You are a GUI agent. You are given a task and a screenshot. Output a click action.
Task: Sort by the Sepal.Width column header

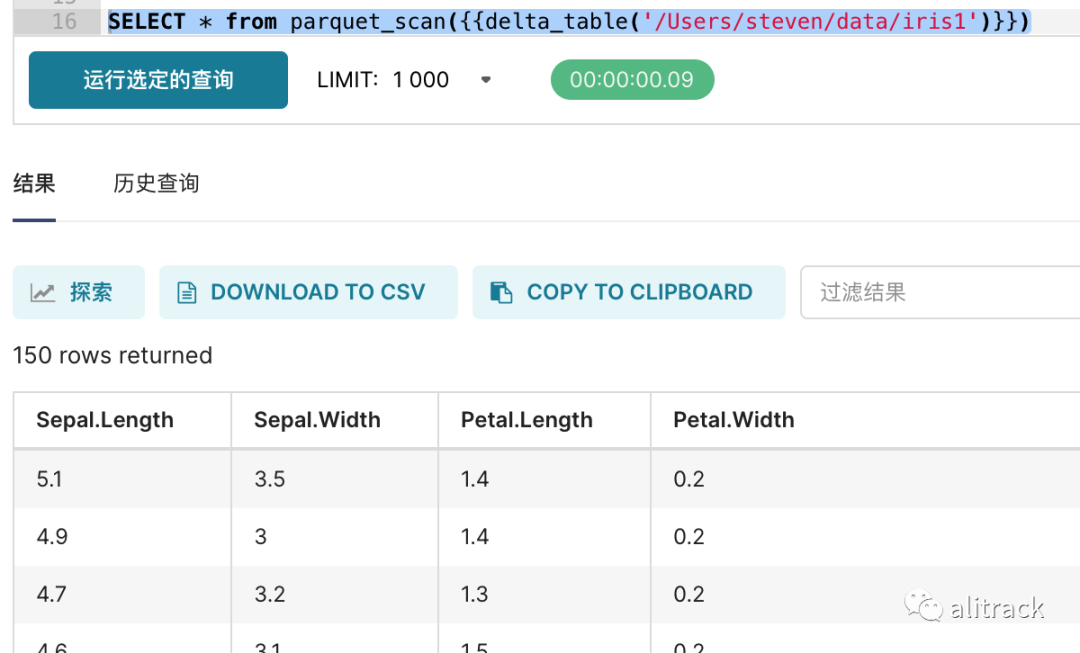pos(317,420)
